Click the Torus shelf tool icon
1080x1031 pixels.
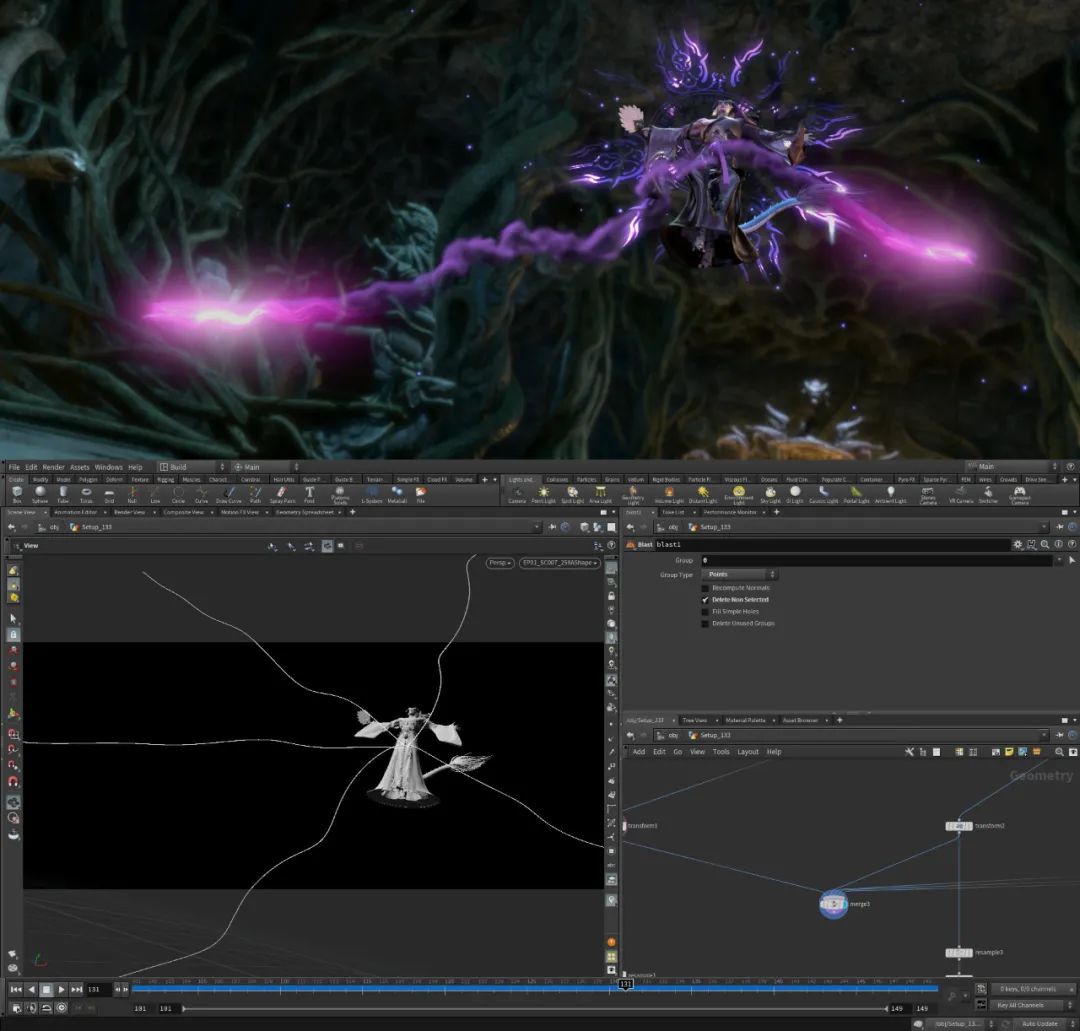[86, 492]
